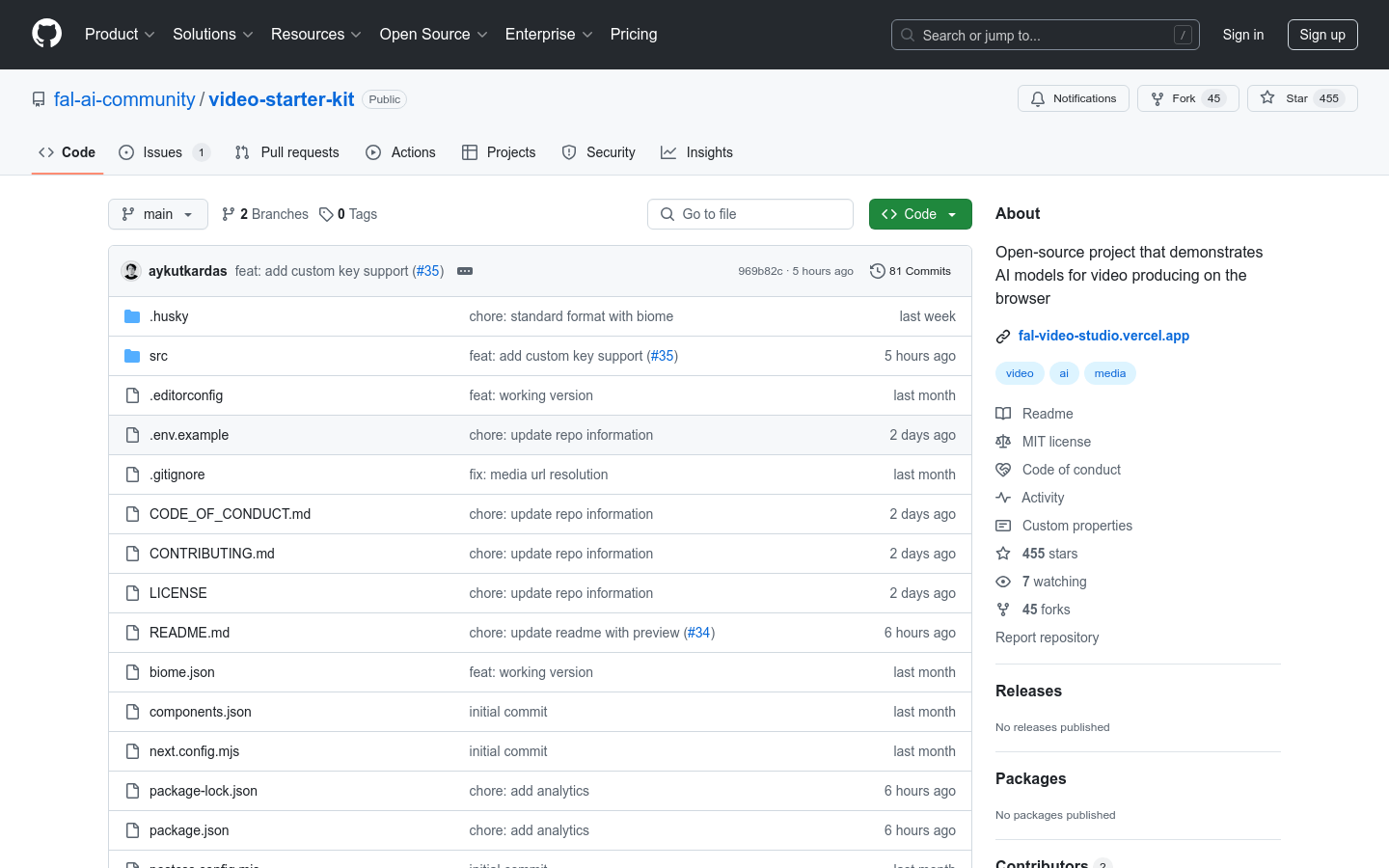The width and height of the screenshot is (1389, 868).
Task: Click the tag icon beside 0 Tags
Action: (x=326, y=214)
